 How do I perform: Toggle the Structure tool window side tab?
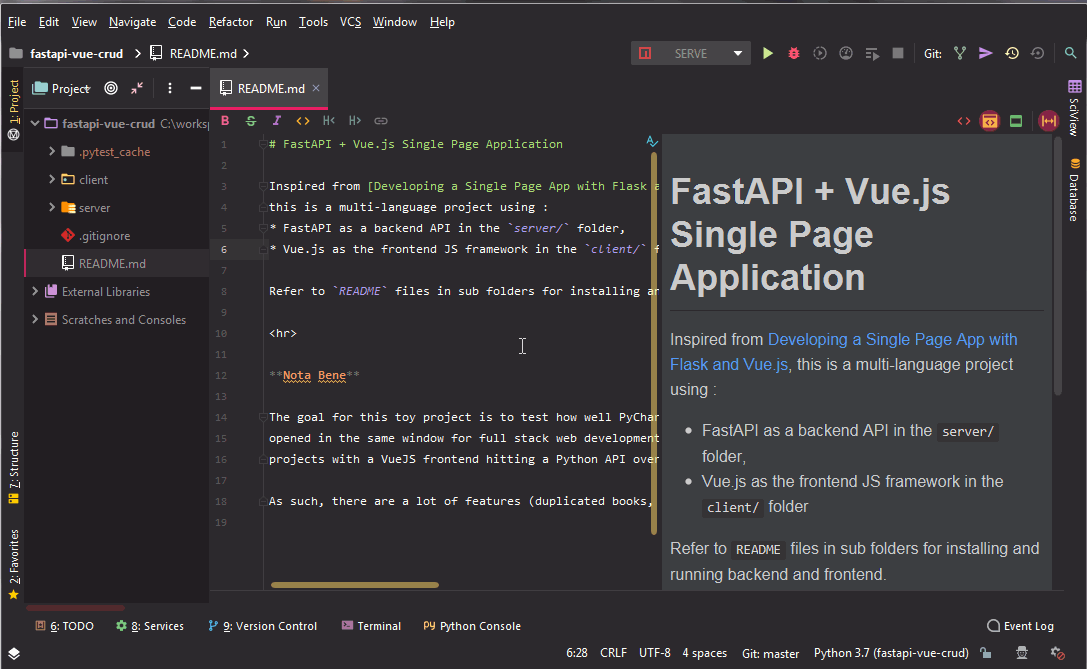click(x=14, y=467)
